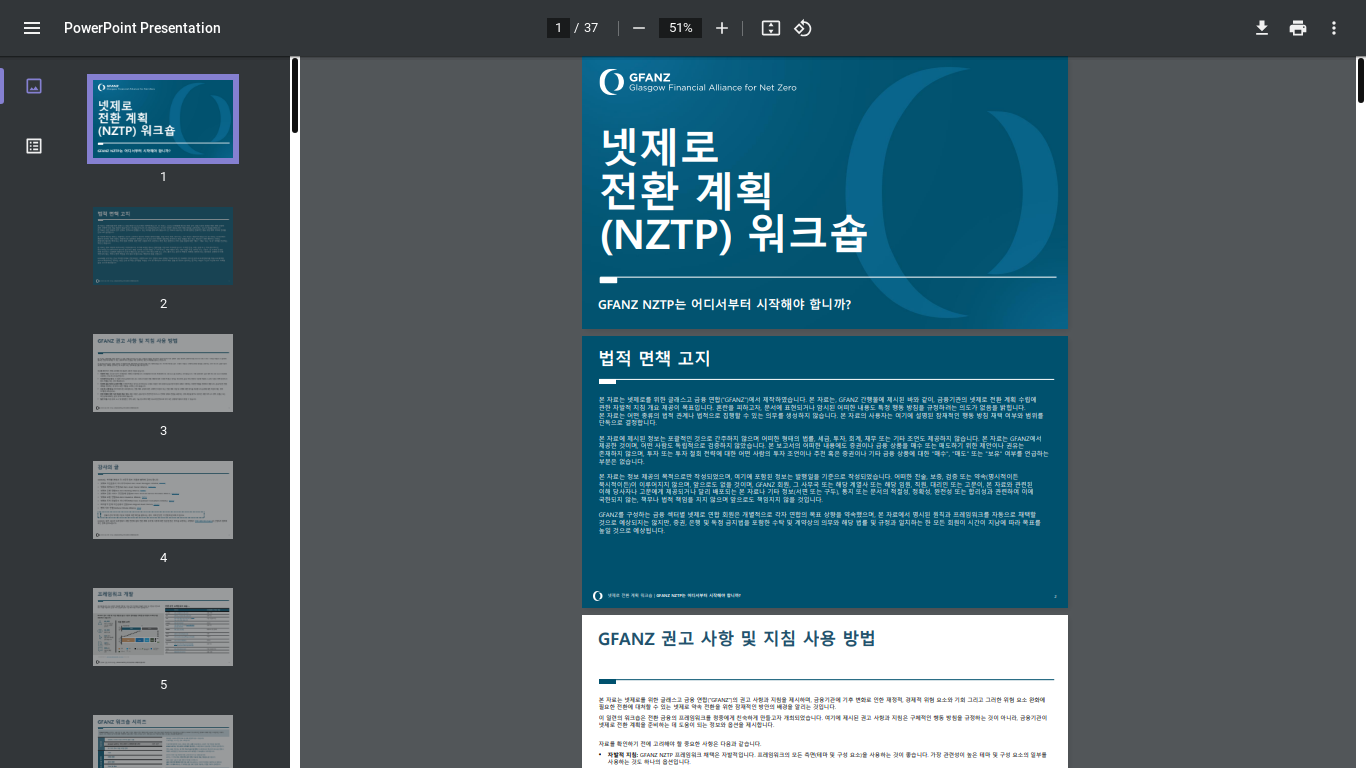Click the fit to page icon
The width and height of the screenshot is (1366, 768).
pos(770,28)
